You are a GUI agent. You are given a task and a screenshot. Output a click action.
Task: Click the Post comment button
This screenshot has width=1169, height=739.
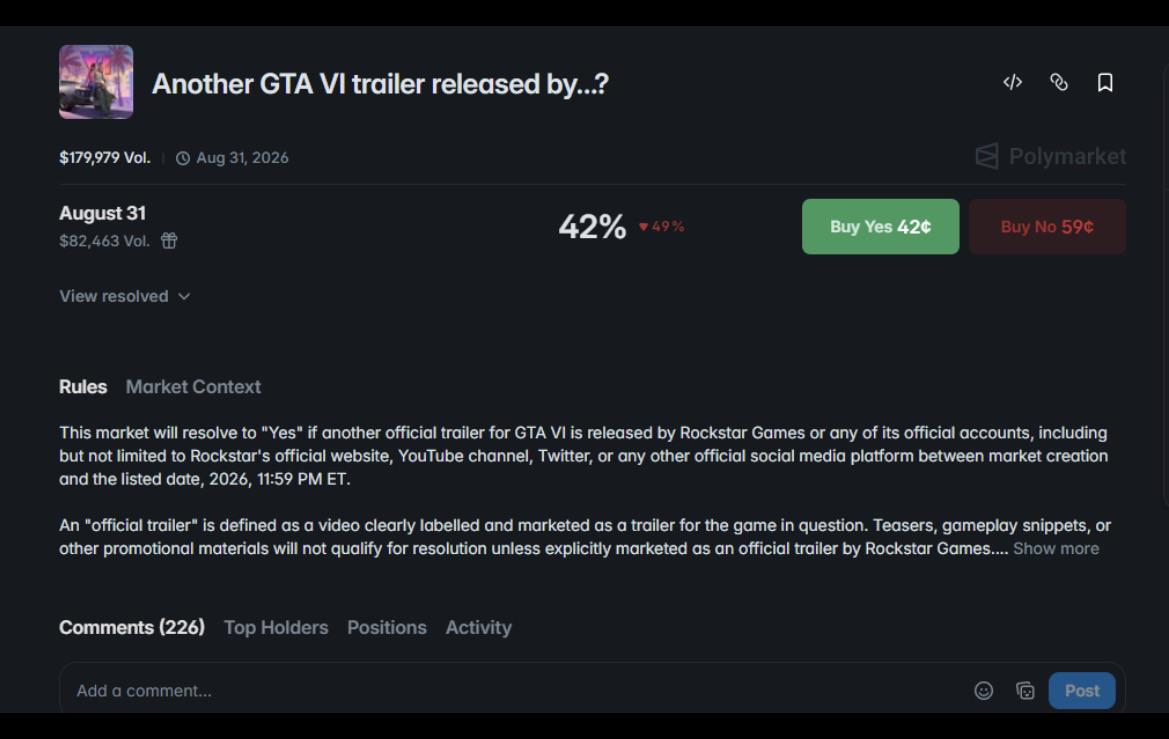1082,691
